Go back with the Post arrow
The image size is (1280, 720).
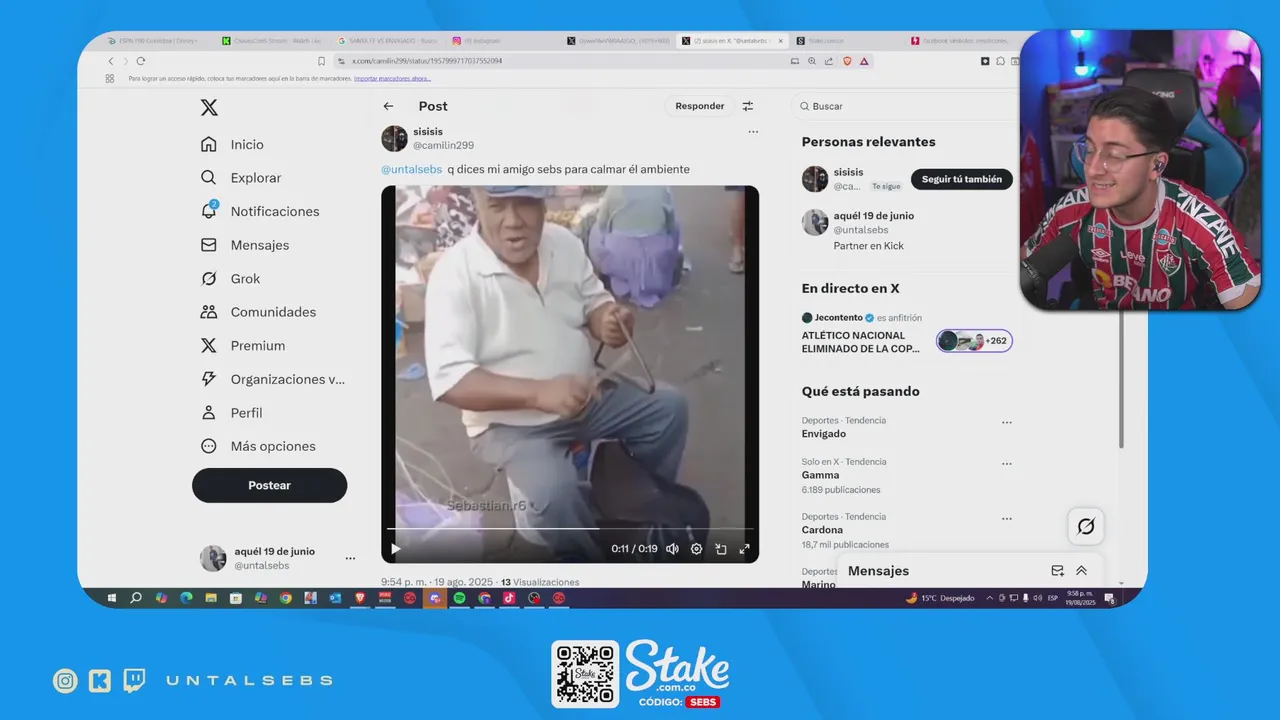(388, 106)
